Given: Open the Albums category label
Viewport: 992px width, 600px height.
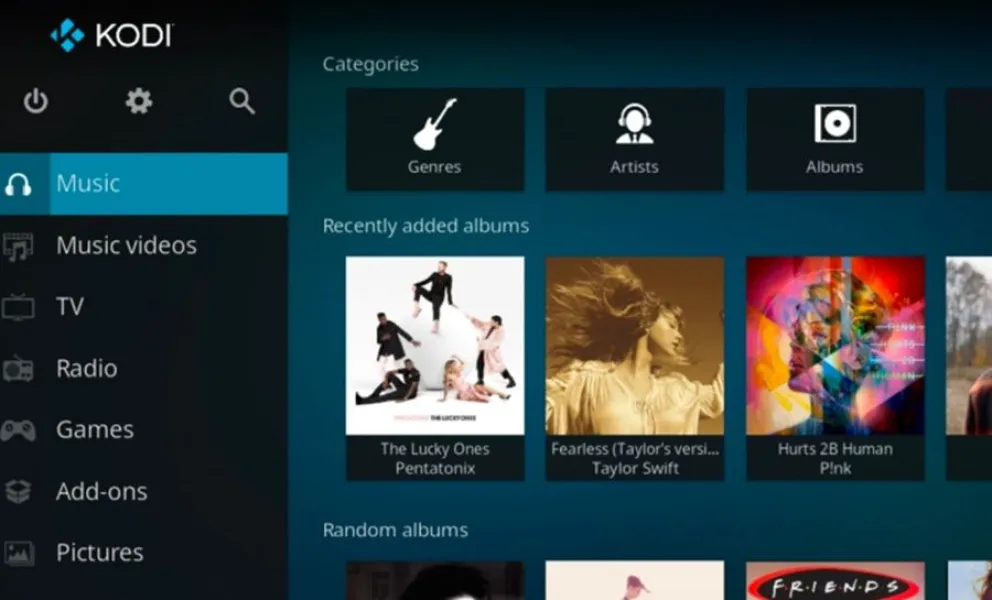Looking at the screenshot, I should pyautogui.click(x=834, y=167).
